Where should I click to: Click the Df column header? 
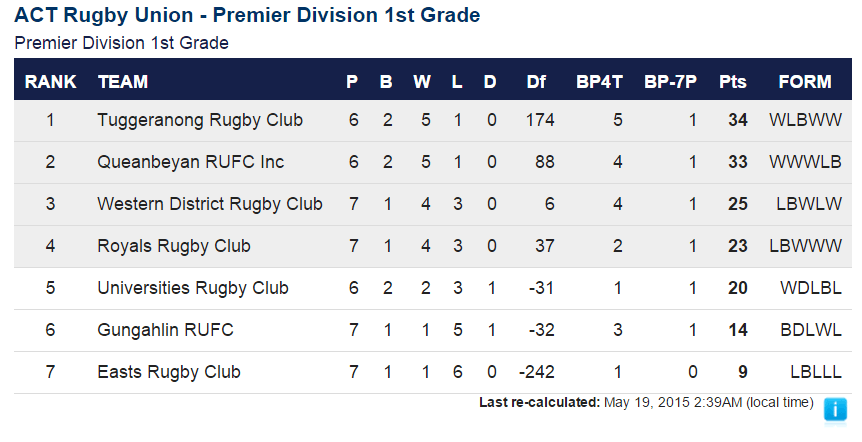click(x=536, y=82)
